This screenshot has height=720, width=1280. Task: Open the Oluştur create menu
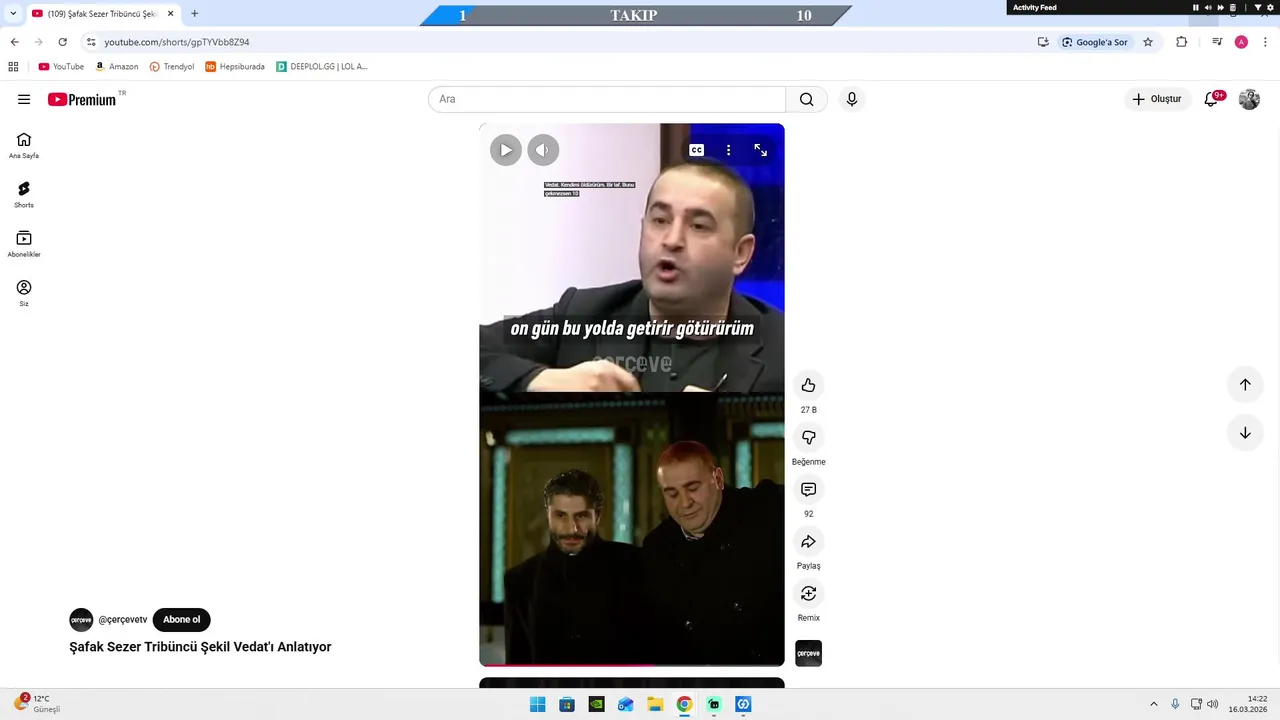click(1156, 99)
